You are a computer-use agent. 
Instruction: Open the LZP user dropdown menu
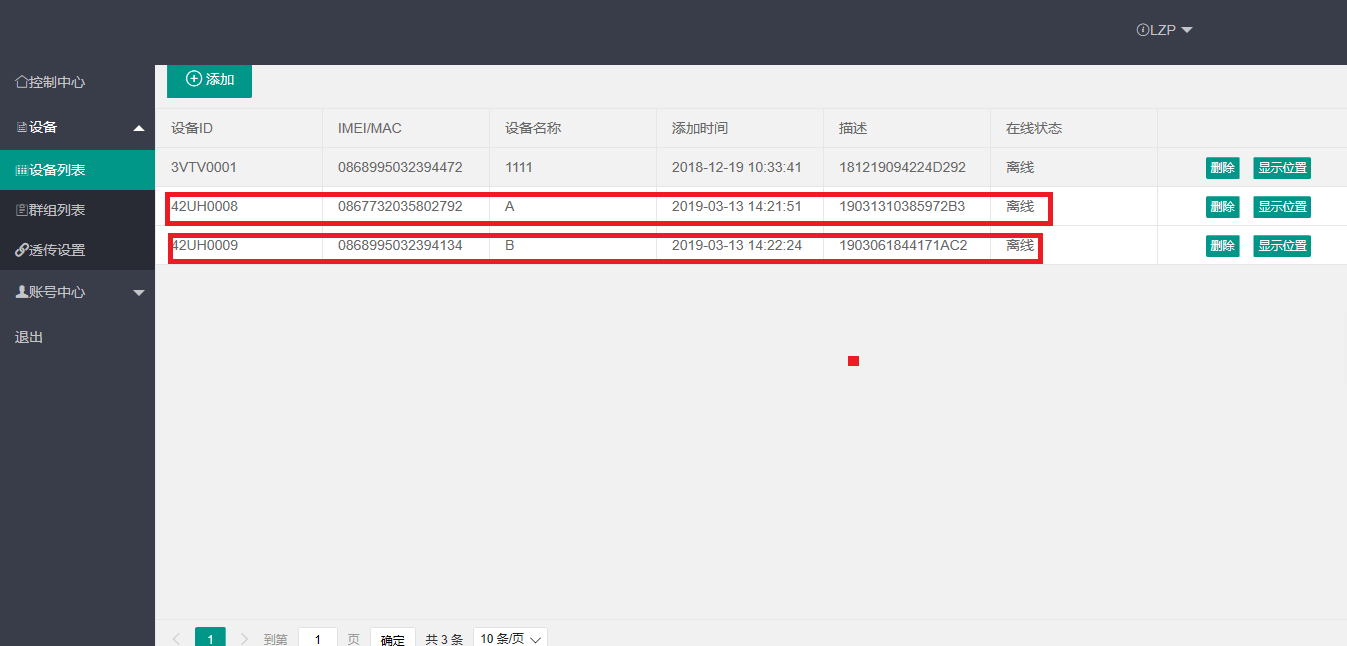pos(1165,30)
